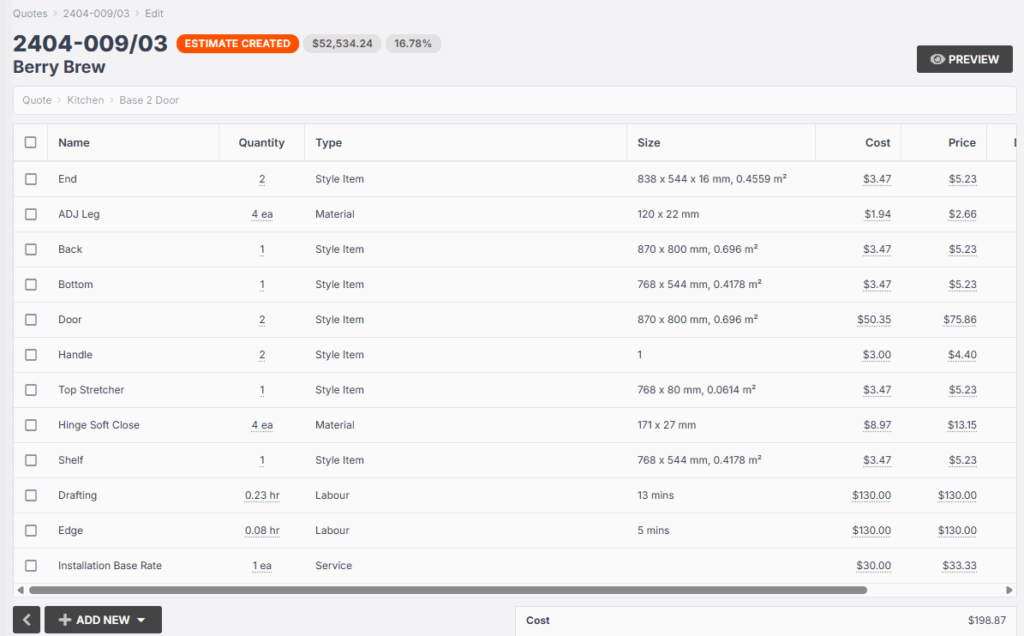This screenshot has width=1024, height=636.
Task: Edit the ADJ Leg quantity 4 ea
Action: pyautogui.click(x=262, y=214)
